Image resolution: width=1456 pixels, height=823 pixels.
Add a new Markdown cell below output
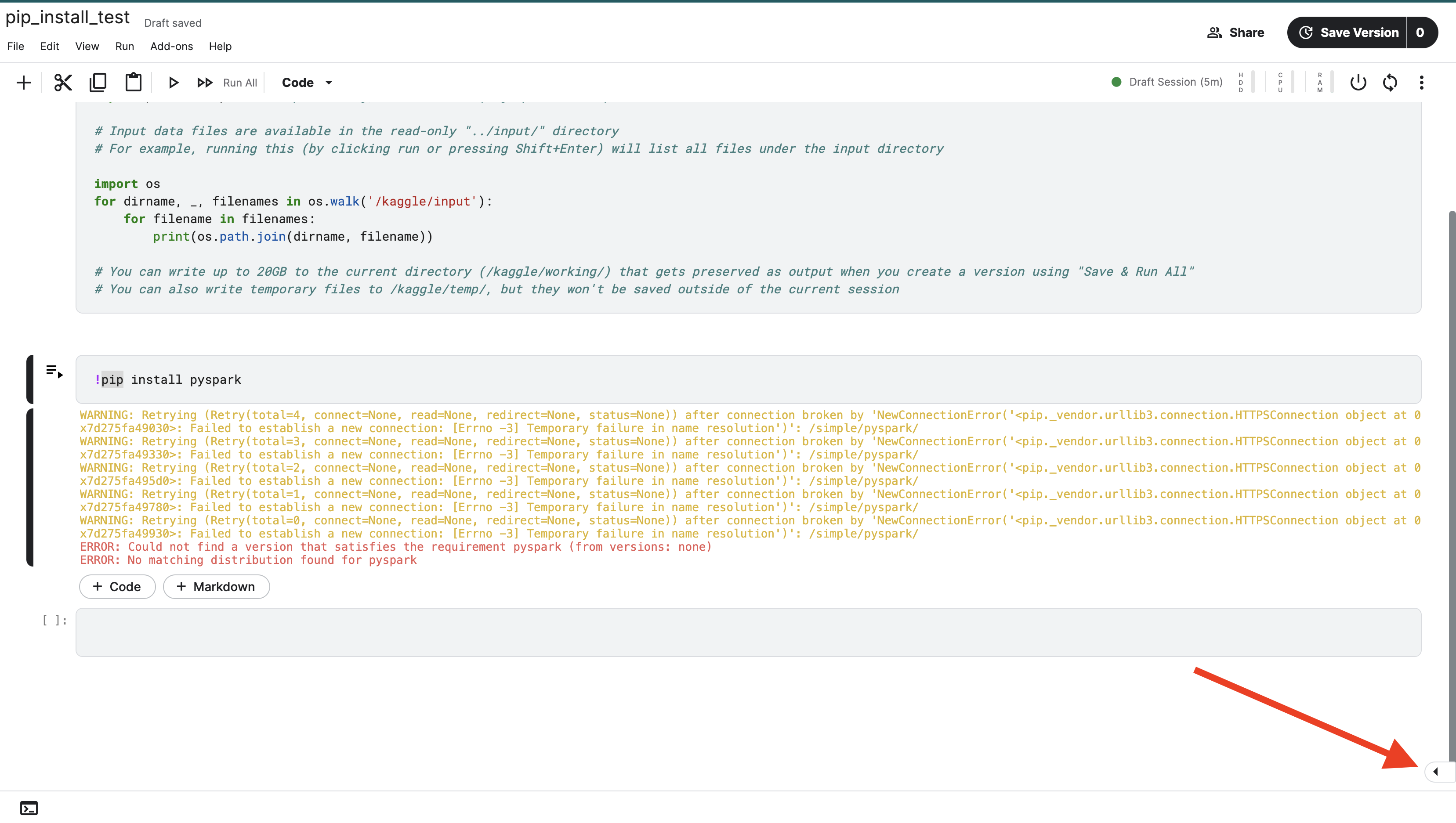tap(216, 587)
